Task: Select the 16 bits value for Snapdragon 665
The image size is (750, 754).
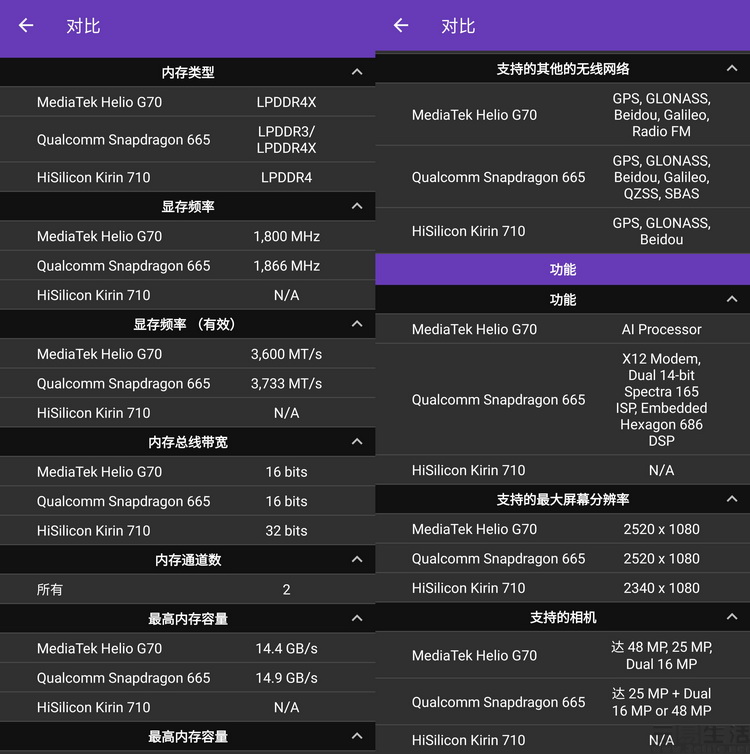Action: click(287, 501)
